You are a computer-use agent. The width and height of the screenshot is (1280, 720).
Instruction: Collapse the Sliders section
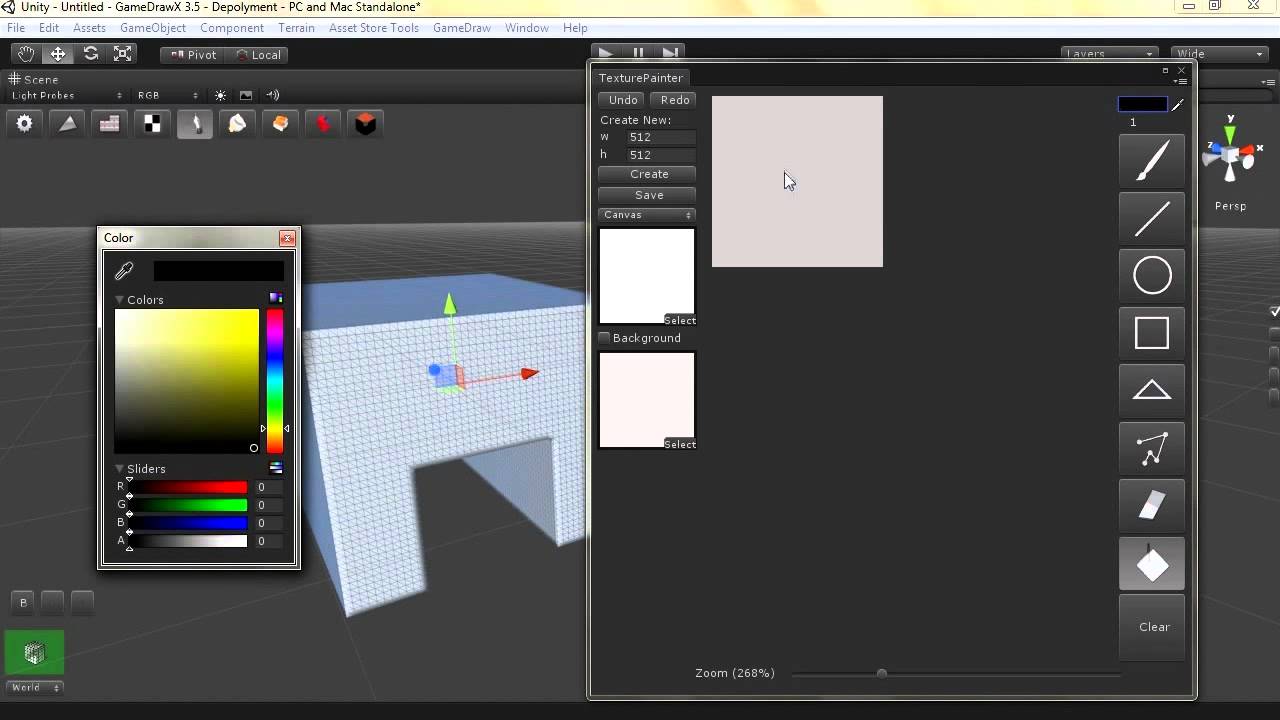click(119, 468)
